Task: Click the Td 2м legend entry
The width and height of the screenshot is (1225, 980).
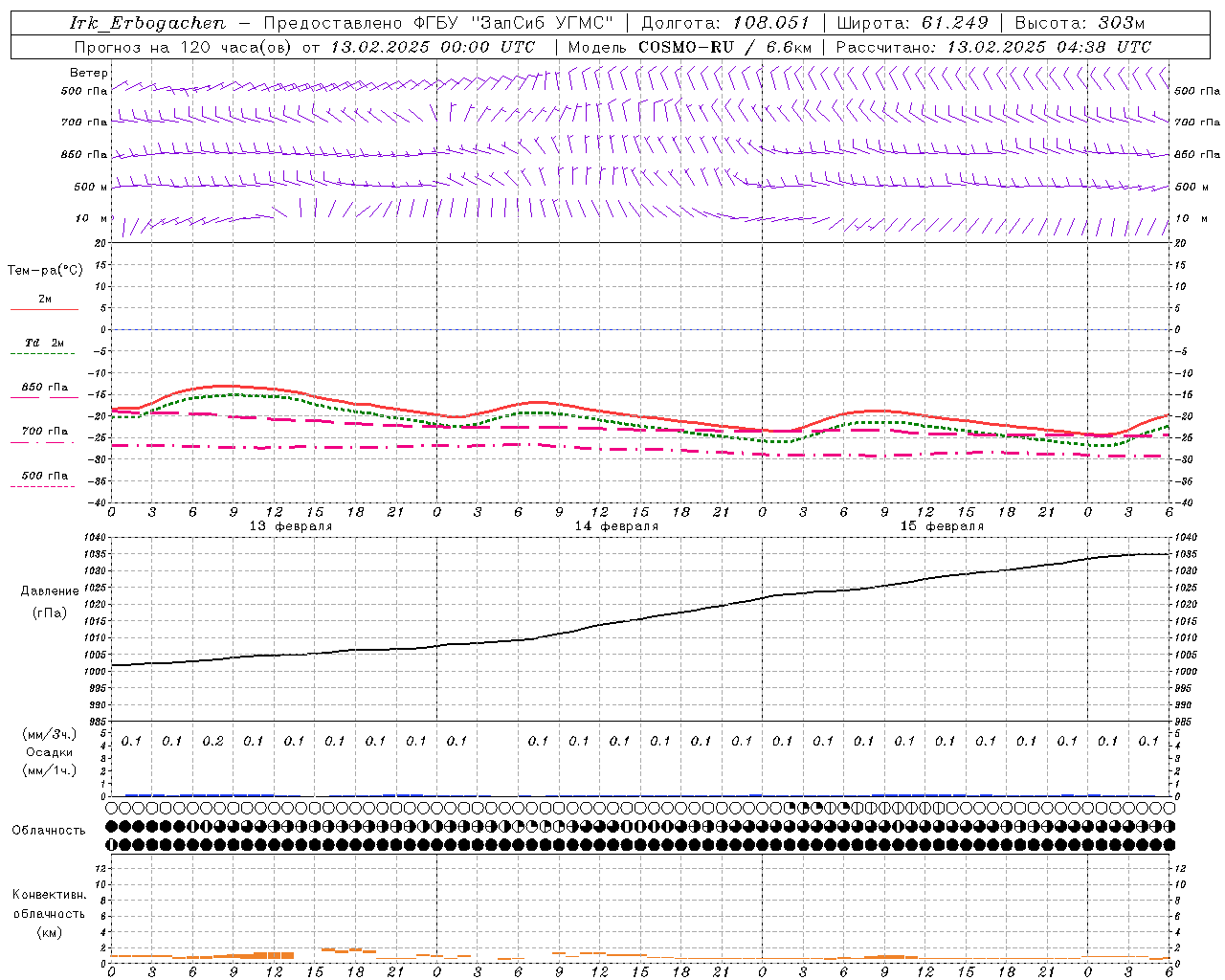Action: click(45, 346)
